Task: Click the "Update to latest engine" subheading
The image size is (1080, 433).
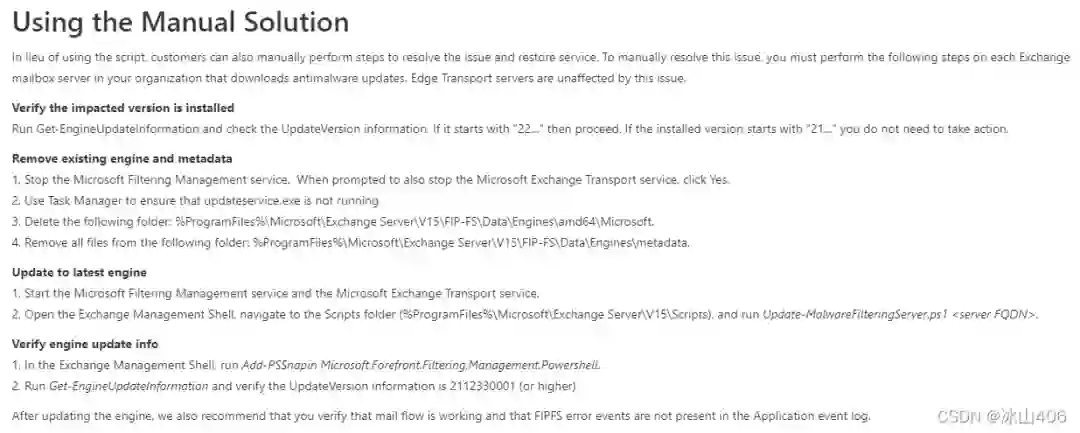Action: 79,272
